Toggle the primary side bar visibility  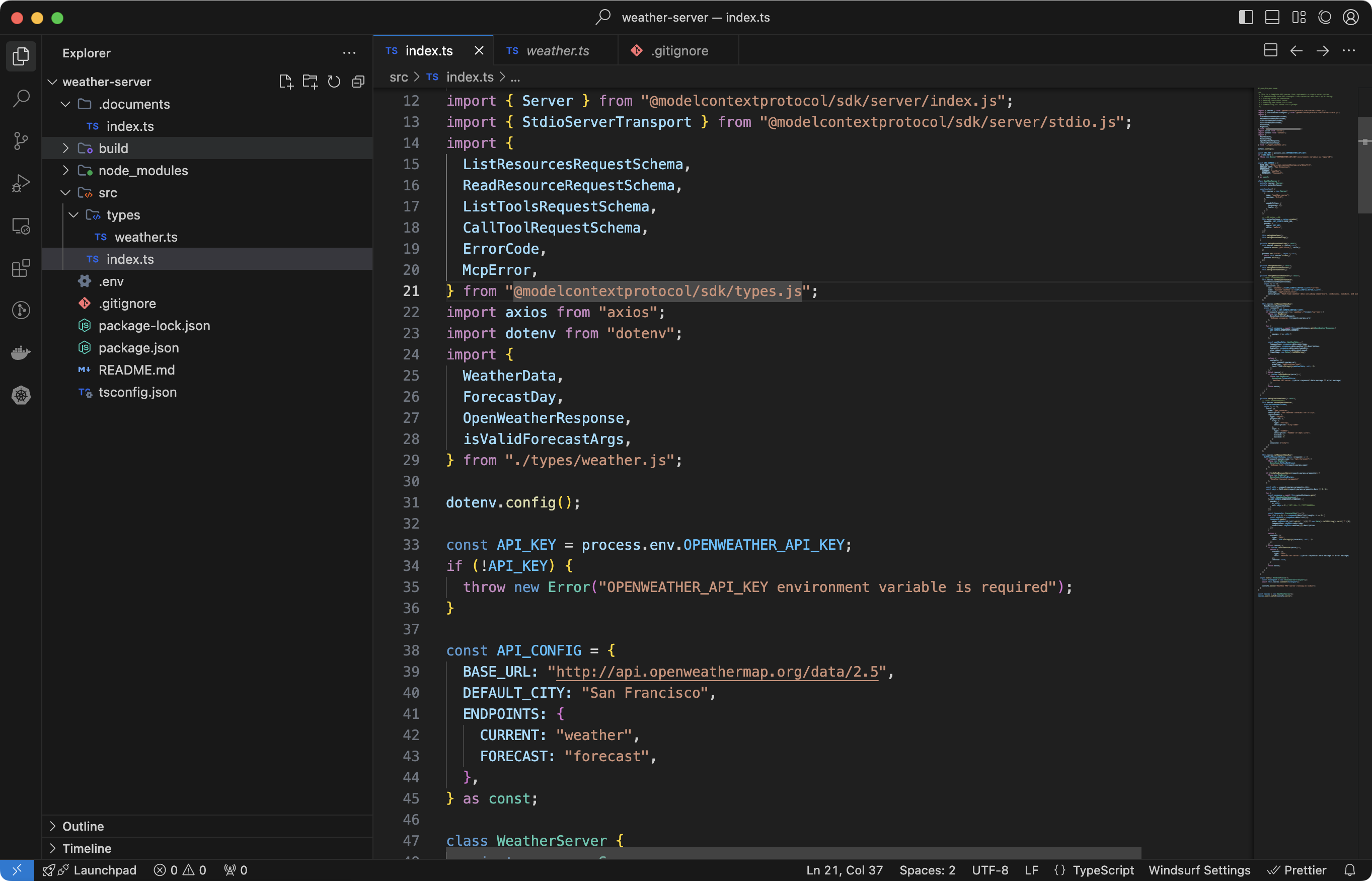tap(1246, 17)
